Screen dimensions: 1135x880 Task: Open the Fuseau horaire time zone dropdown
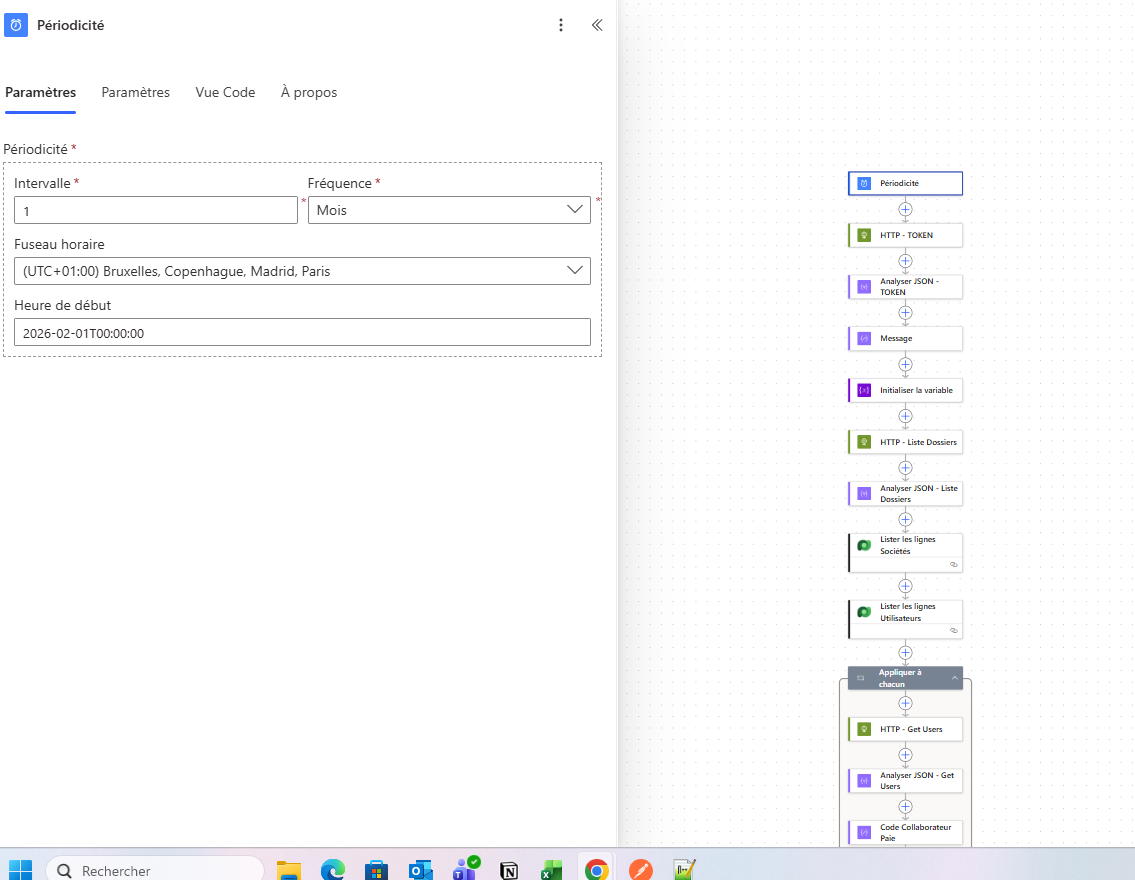pos(302,271)
